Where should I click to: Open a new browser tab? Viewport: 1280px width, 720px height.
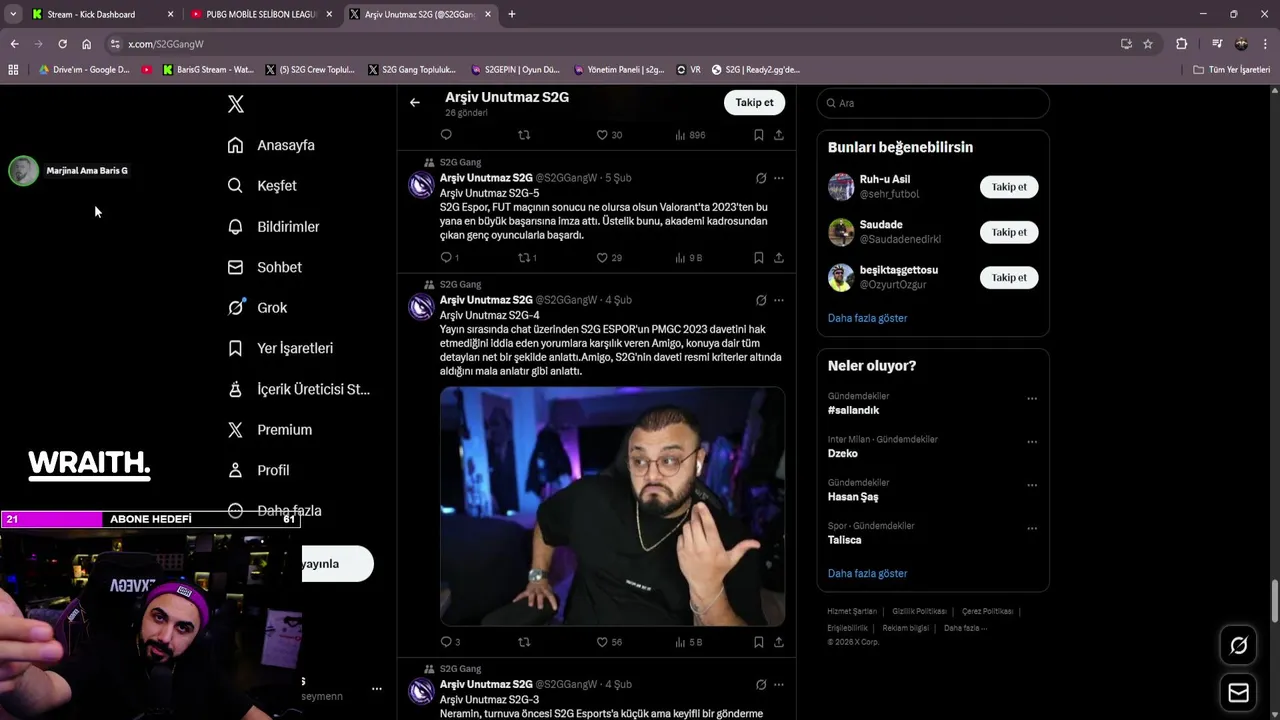512,14
